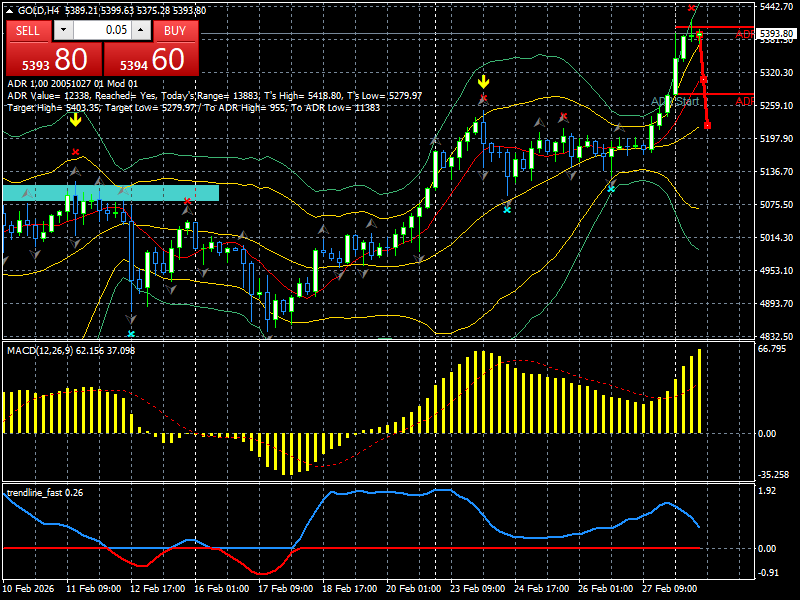Click the 20 Feb 01:00 time axis label
Image resolution: width=800 pixels, height=600 pixels.
[414, 589]
